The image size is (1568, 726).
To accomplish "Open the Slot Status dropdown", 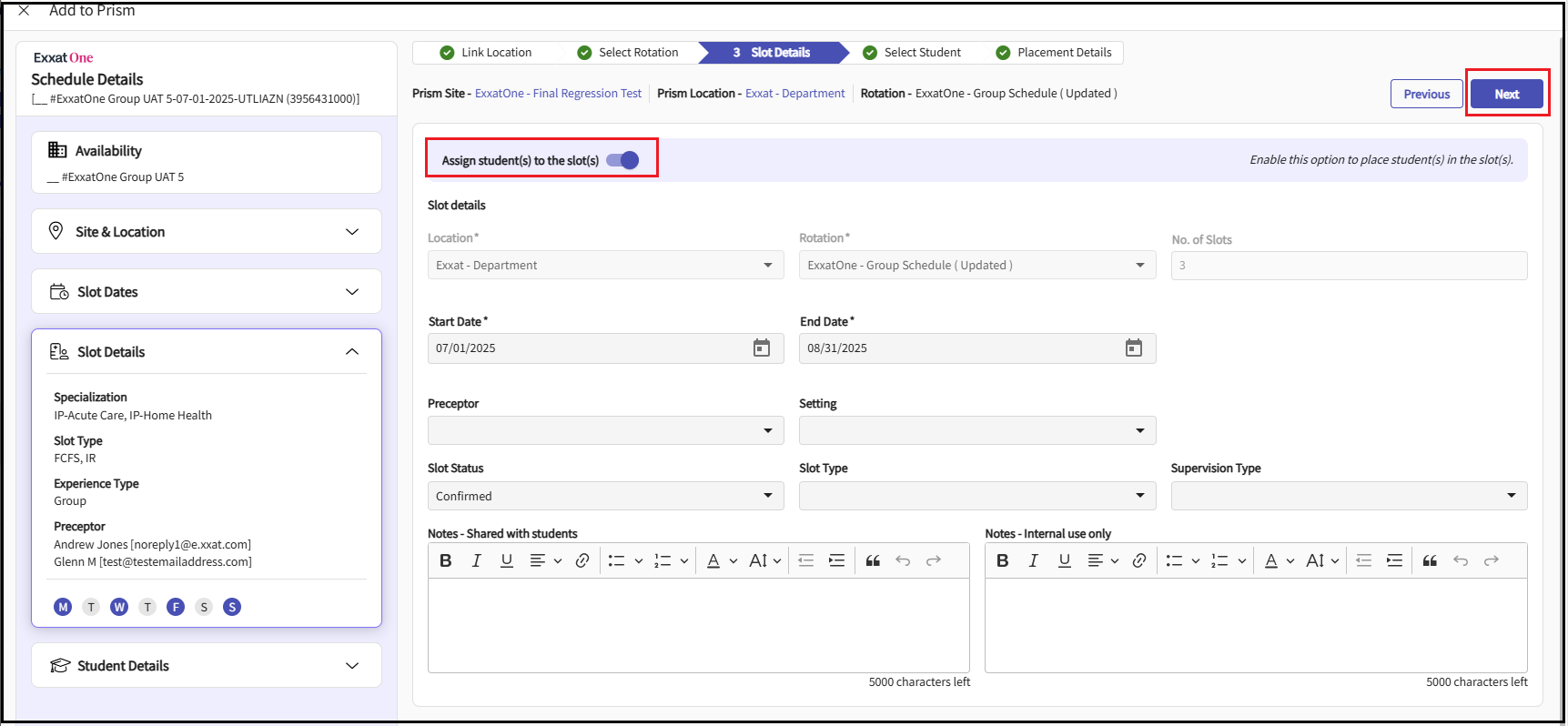I will click(605, 496).
